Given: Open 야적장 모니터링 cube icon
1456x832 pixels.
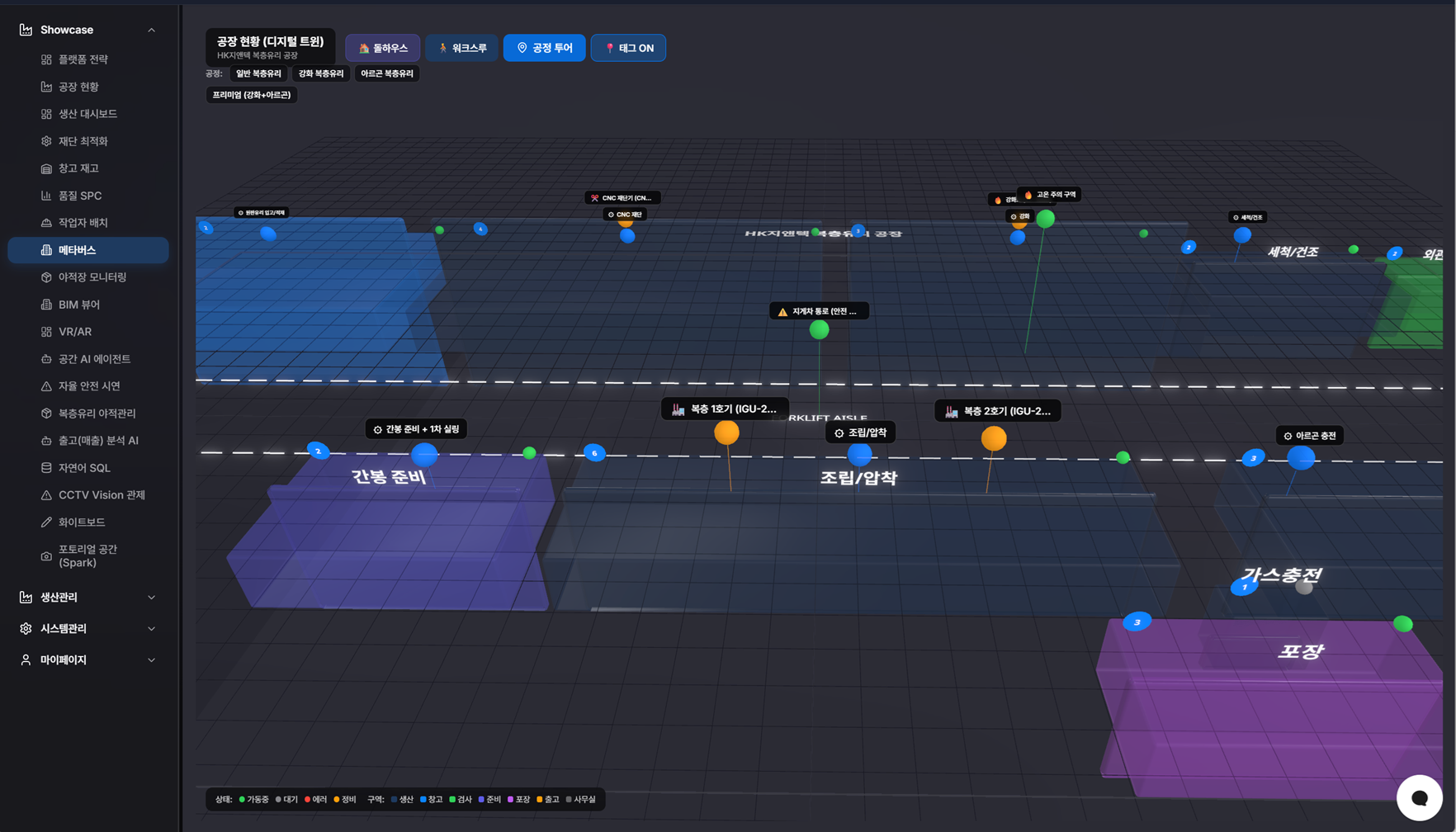Looking at the screenshot, I should [46, 277].
